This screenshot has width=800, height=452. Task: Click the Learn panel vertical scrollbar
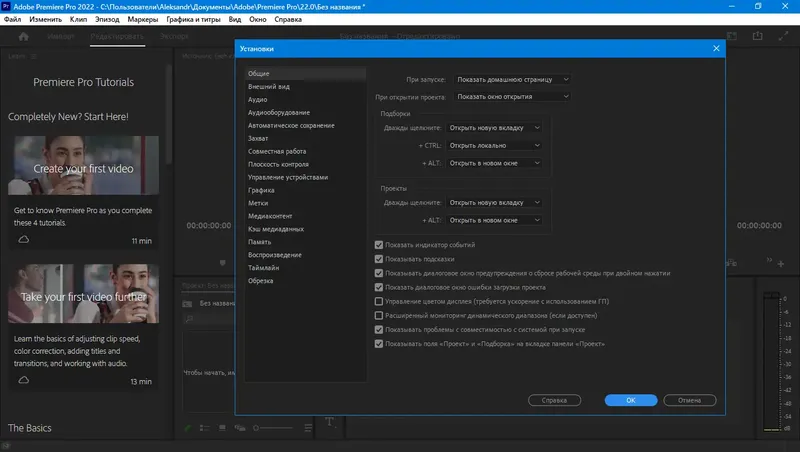[169, 115]
